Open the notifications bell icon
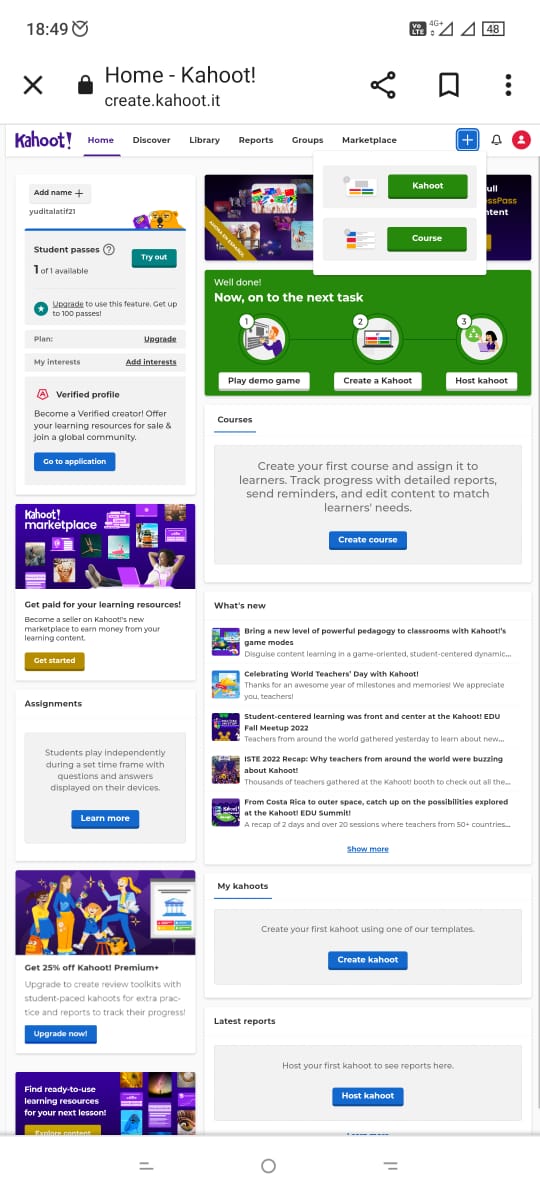The image size is (540, 1200). click(x=496, y=140)
